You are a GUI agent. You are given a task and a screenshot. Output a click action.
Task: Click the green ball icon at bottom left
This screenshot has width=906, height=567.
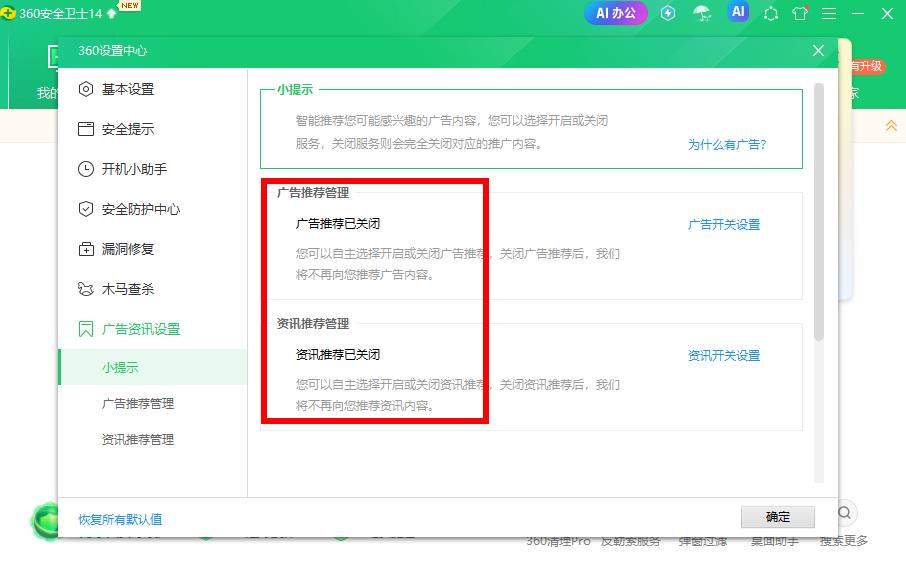(45, 520)
